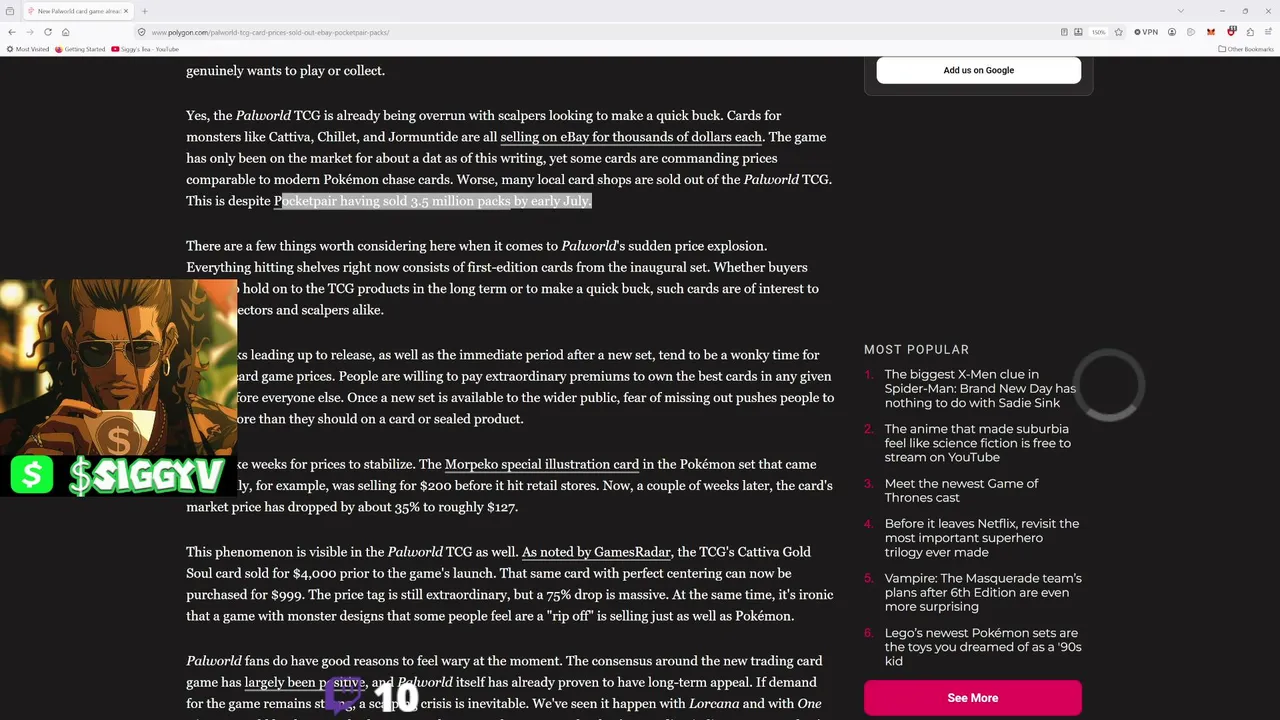Screen dimensions: 1280x720
Task: Open the Most Visited bookmarks folder
Action: click(x=28, y=49)
